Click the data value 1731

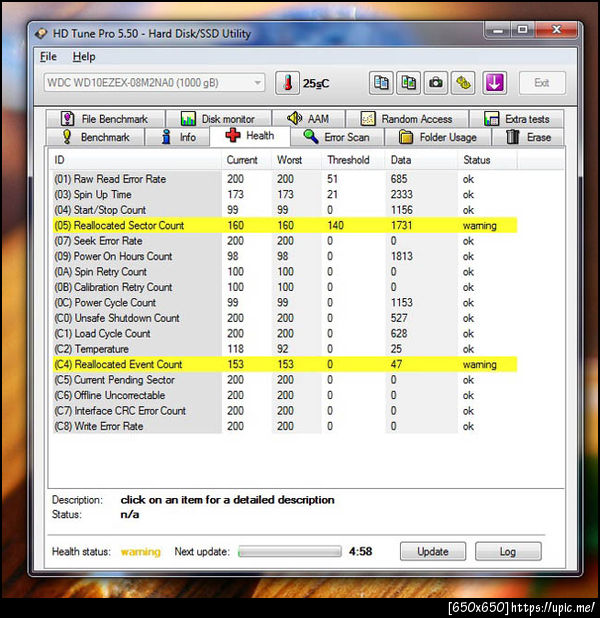click(x=401, y=225)
